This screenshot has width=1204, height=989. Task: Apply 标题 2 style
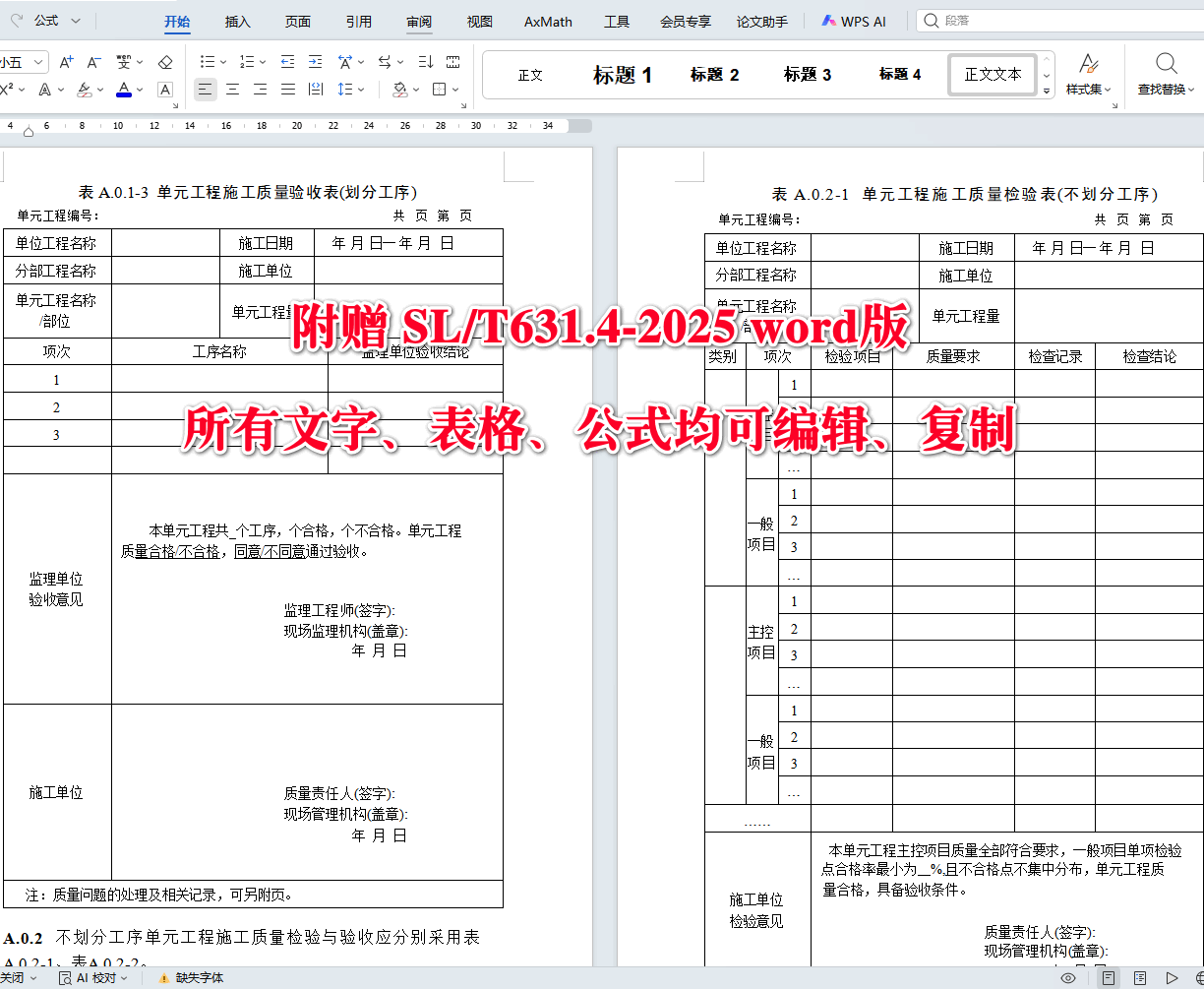tap(715, 75)
